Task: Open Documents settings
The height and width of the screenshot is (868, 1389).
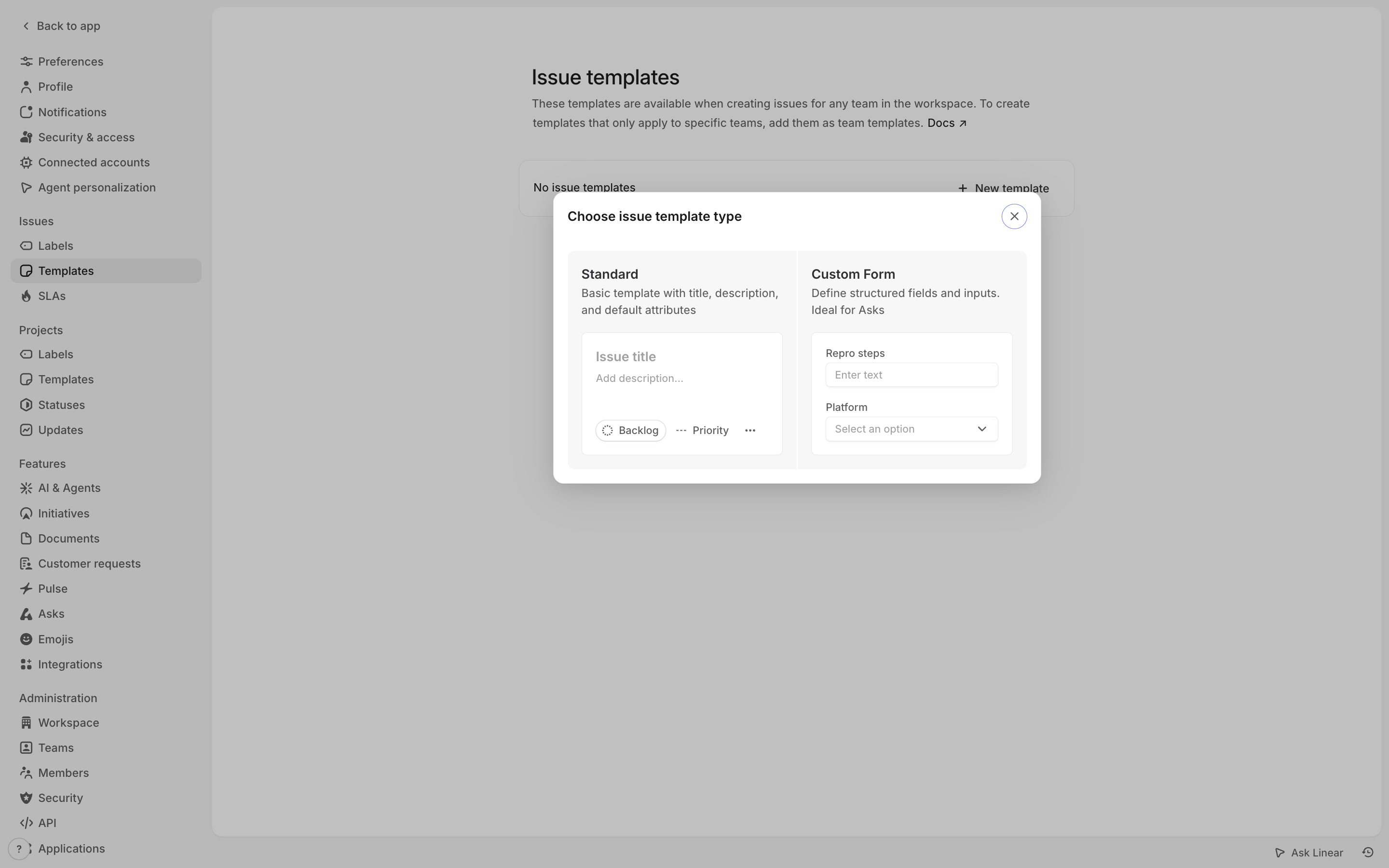Action: pos(106,539)
